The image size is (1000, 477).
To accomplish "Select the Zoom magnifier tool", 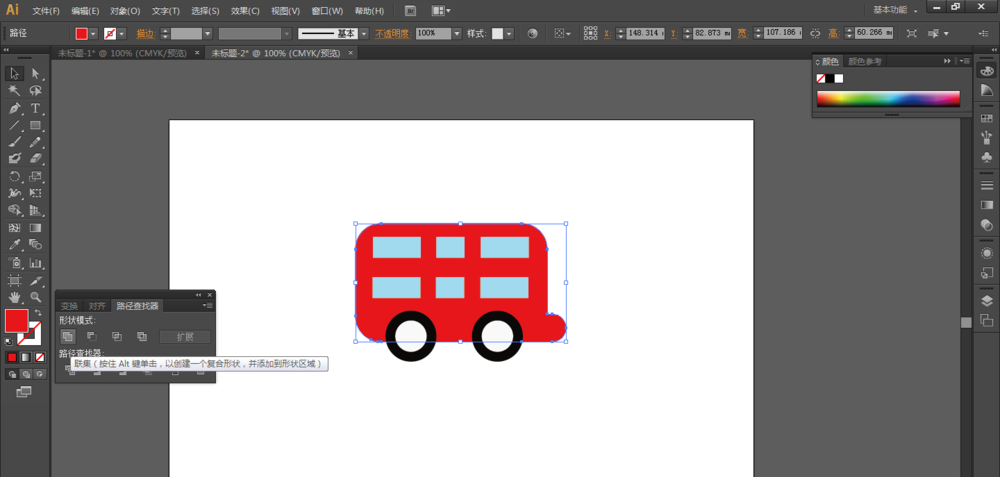I will click(35, 297).
